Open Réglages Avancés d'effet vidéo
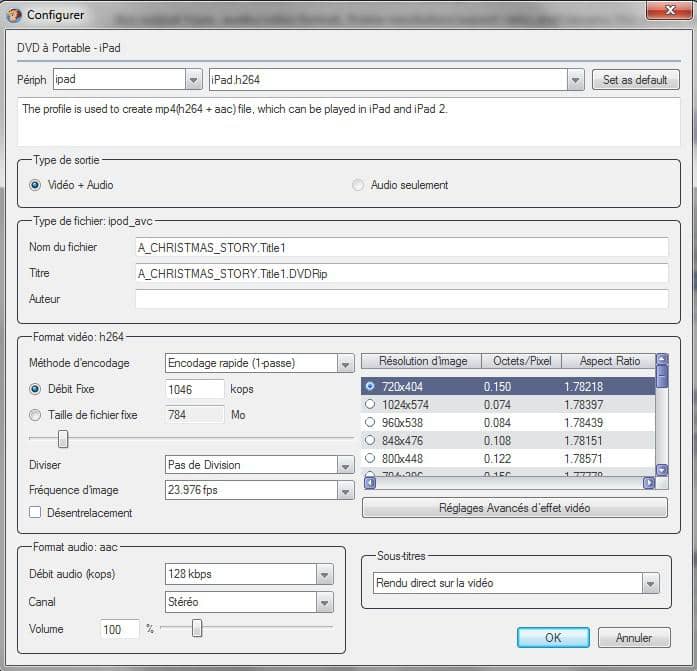The width and height of the screenshot is (697, 671). (x=515, y=508)
